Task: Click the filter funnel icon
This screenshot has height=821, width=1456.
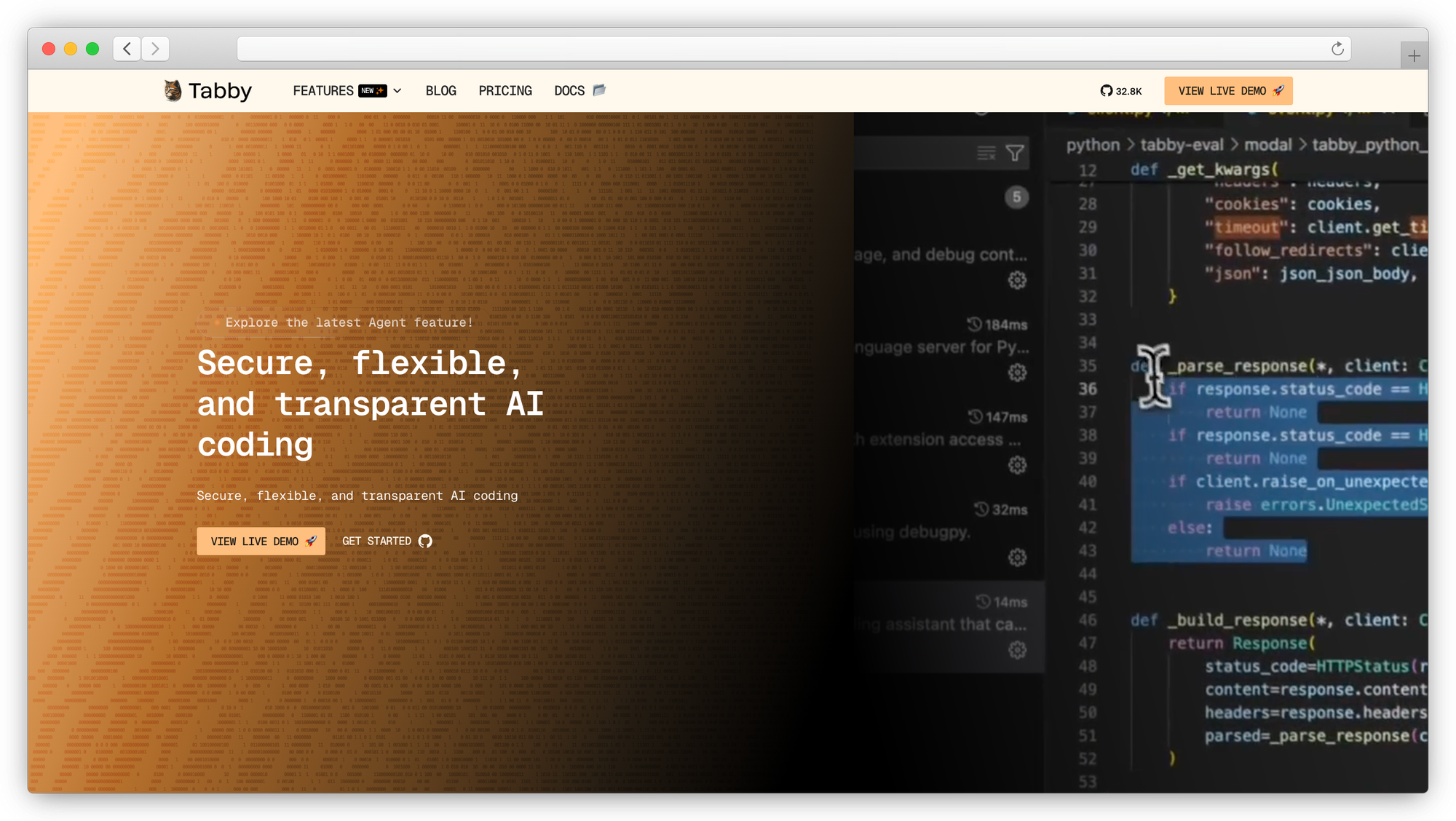Action: coord(1014,153)
